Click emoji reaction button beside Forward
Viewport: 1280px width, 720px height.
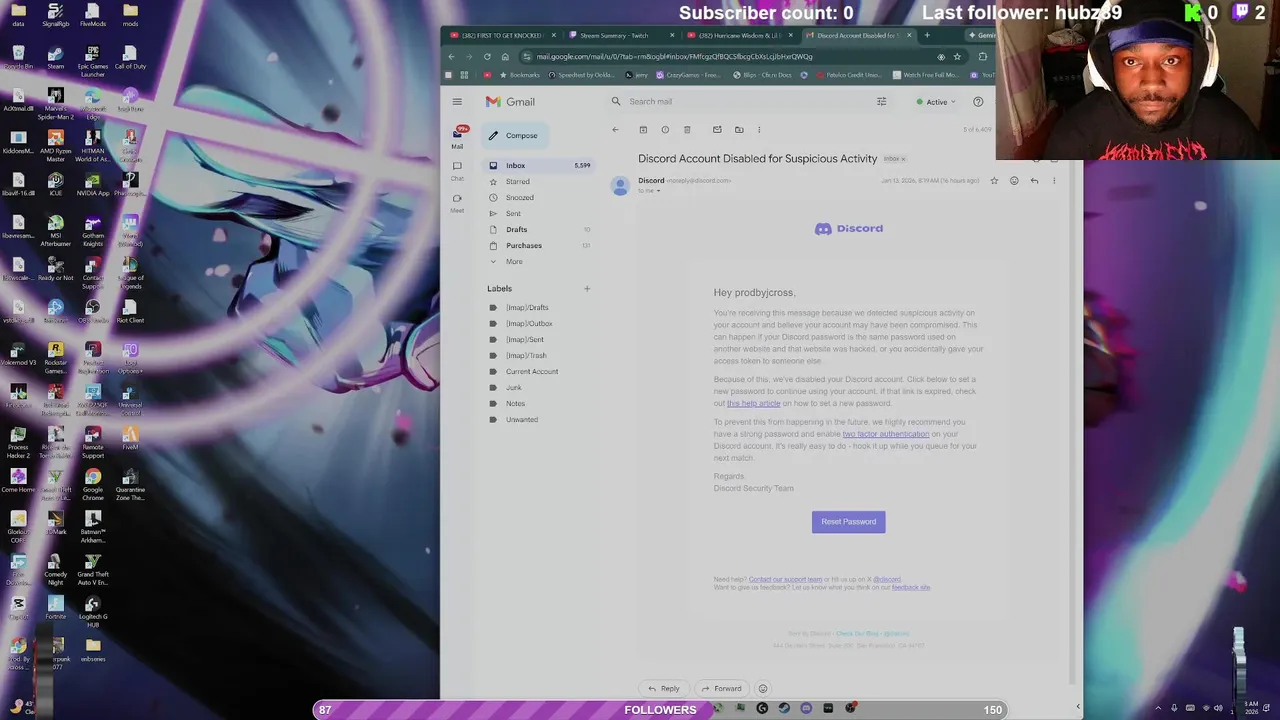point(763,688)
